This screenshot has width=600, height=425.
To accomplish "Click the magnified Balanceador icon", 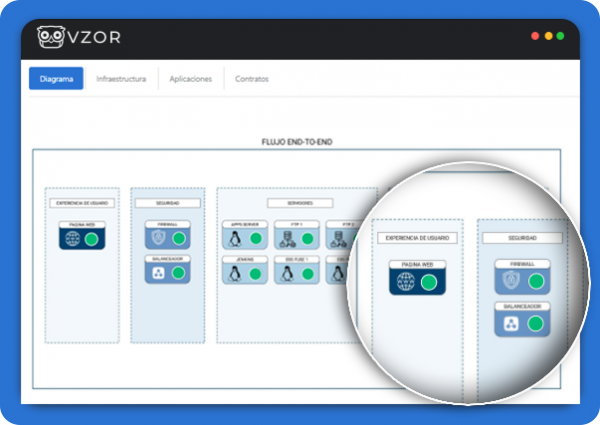I will click(511, 324).
